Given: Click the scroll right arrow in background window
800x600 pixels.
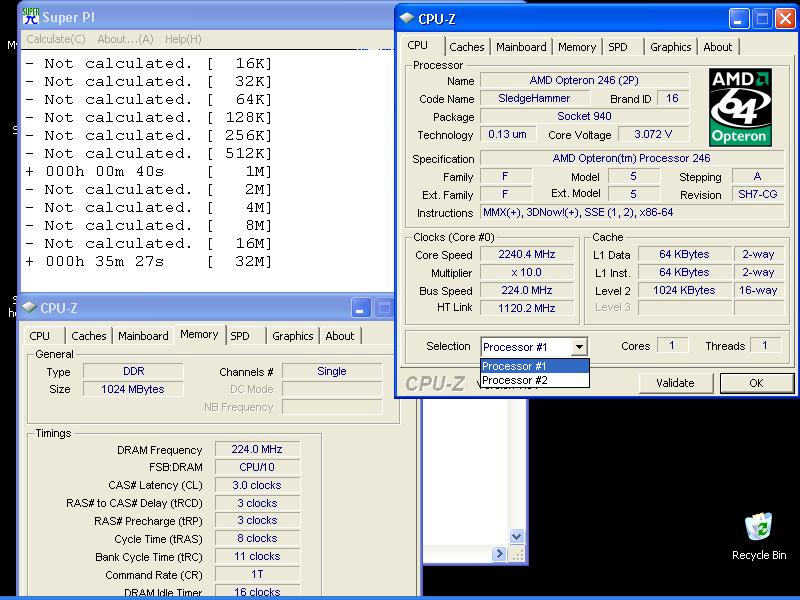Looking at the screenshot, I should 499,554.
